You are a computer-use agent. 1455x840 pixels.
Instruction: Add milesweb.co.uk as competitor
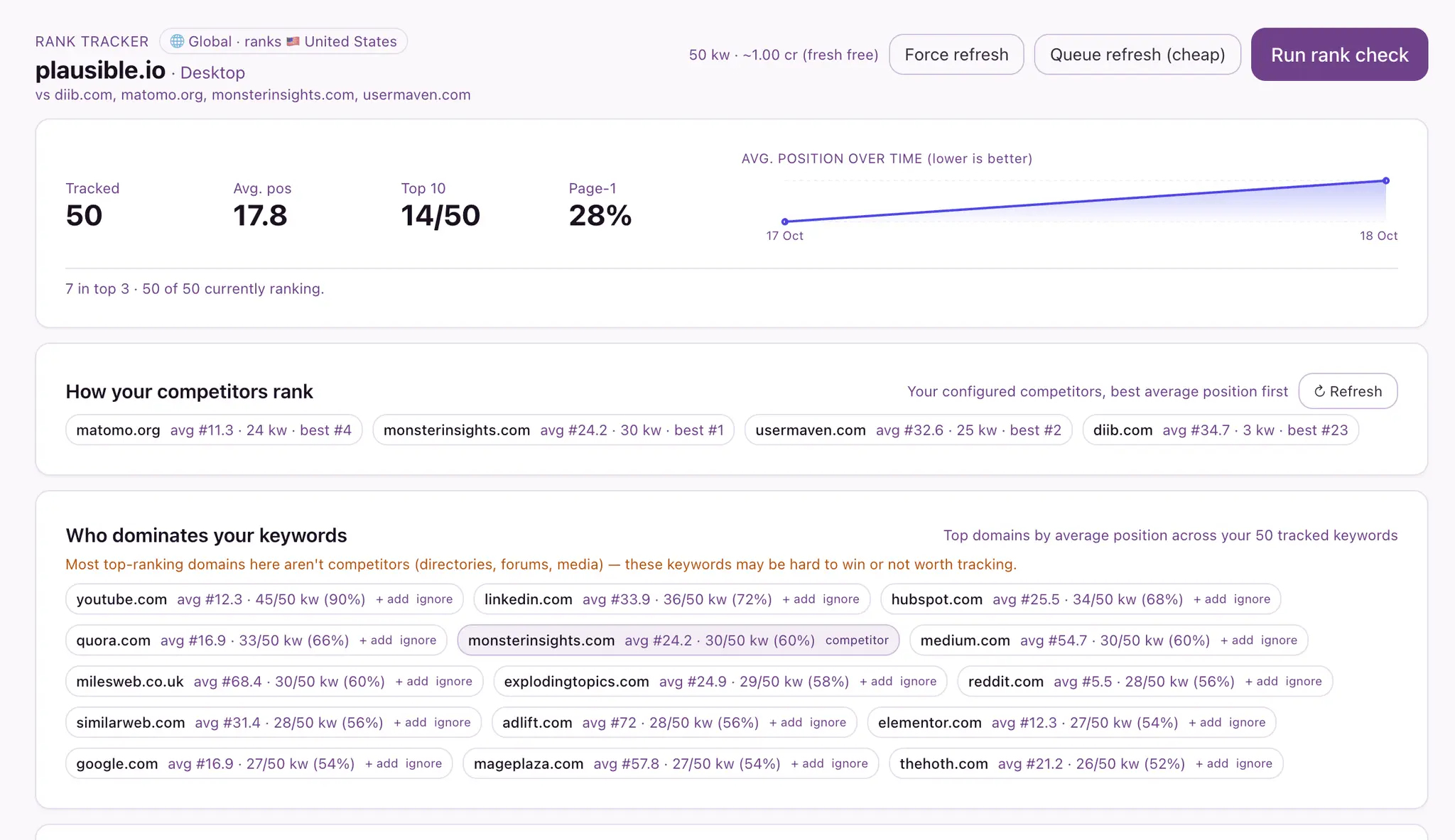tap(412, 682)
